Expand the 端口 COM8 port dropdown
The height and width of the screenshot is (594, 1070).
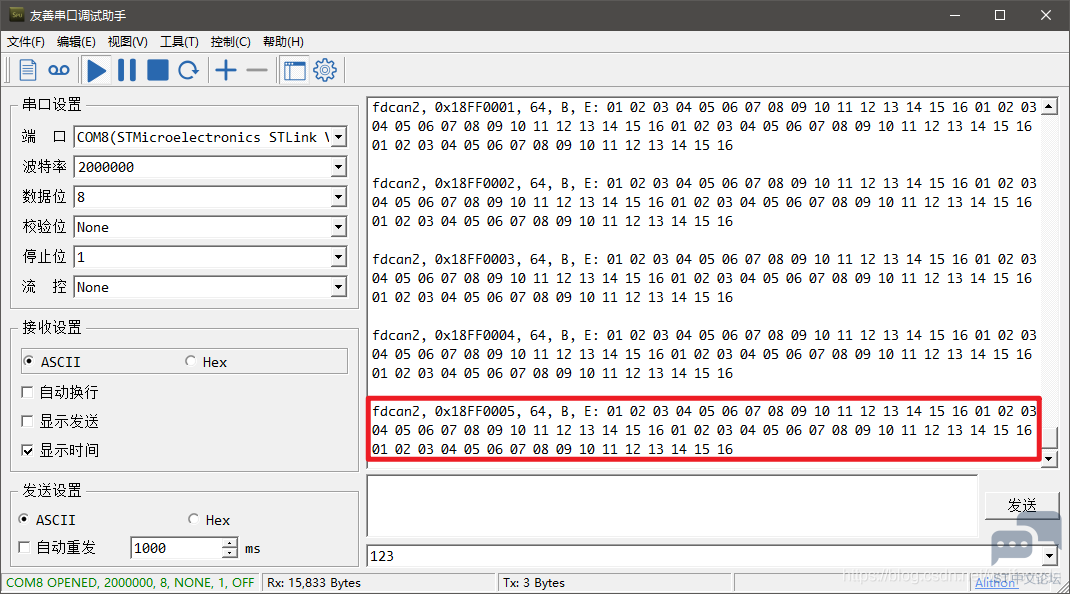pos(338,137)
